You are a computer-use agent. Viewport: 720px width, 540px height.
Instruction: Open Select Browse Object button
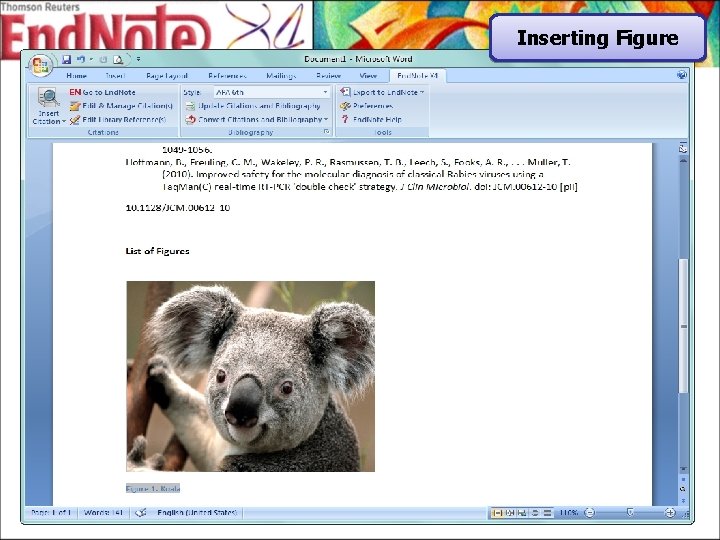[x=683, y=489]
